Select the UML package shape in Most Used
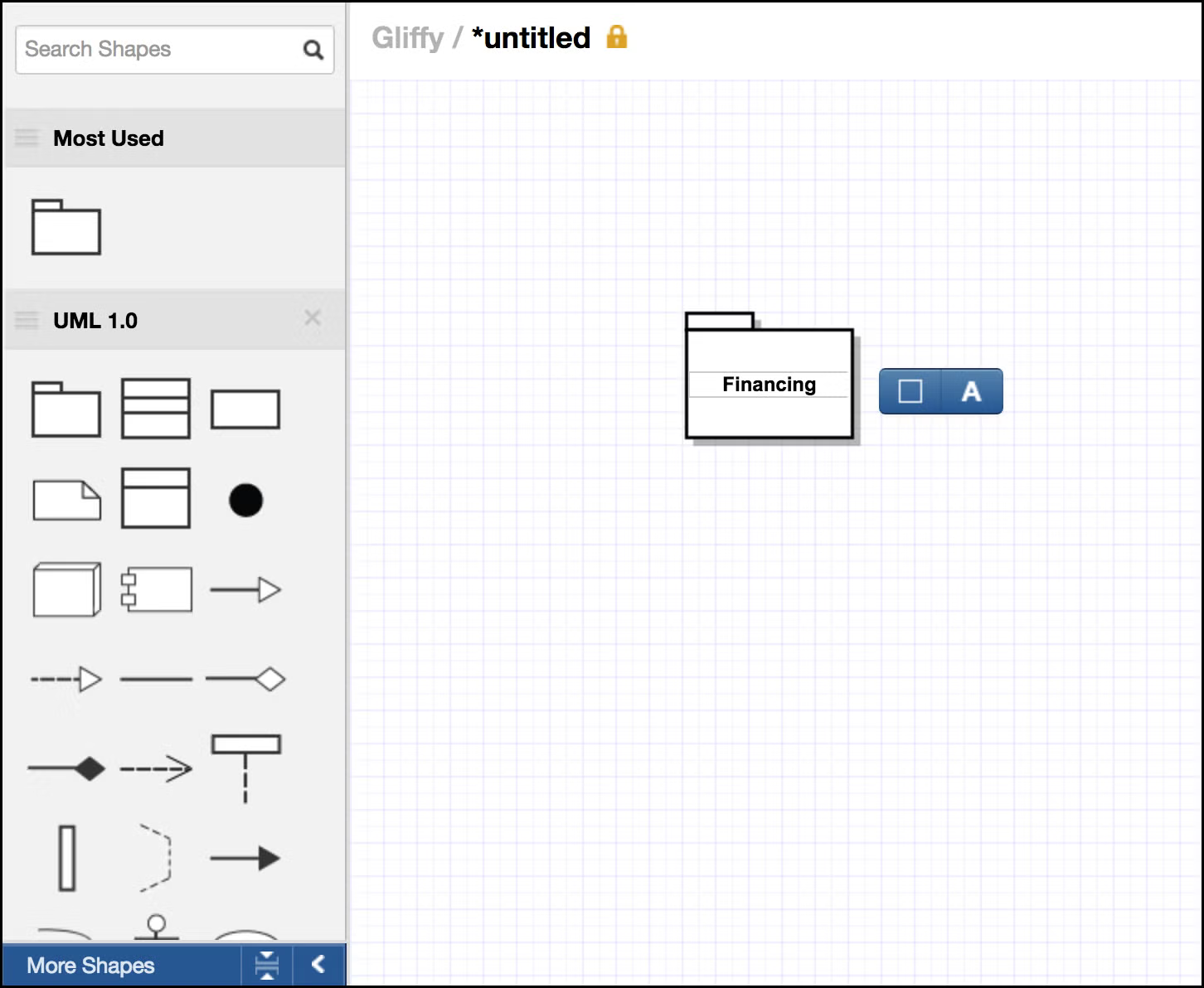Viewport: 1204px width, 988px height. [x=66, y=226]
